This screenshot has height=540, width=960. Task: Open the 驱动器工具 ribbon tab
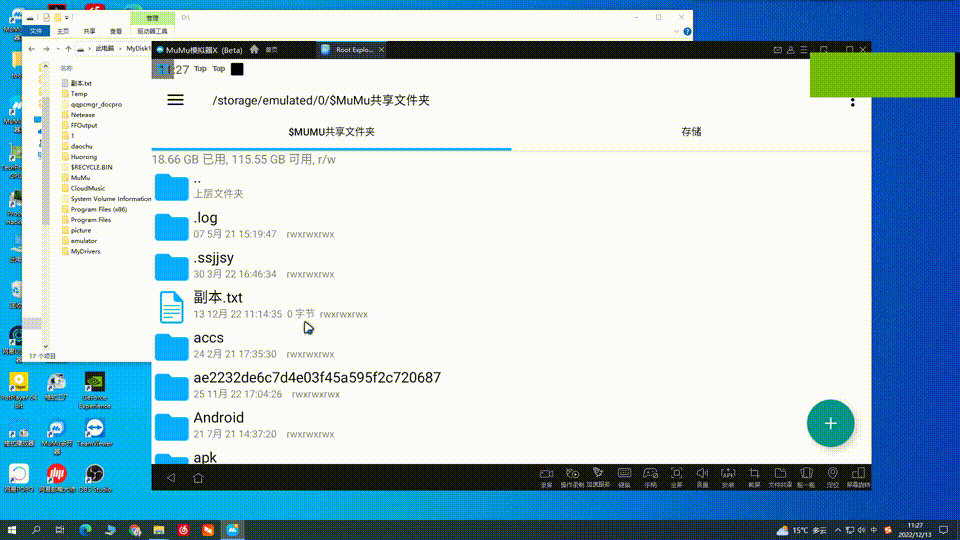tap(152, 31)
